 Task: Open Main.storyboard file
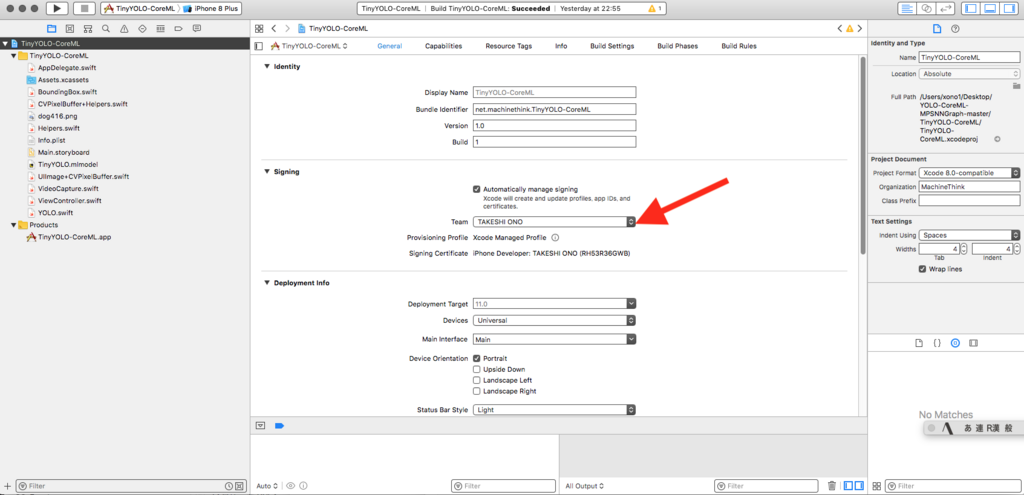click(63, 152)
